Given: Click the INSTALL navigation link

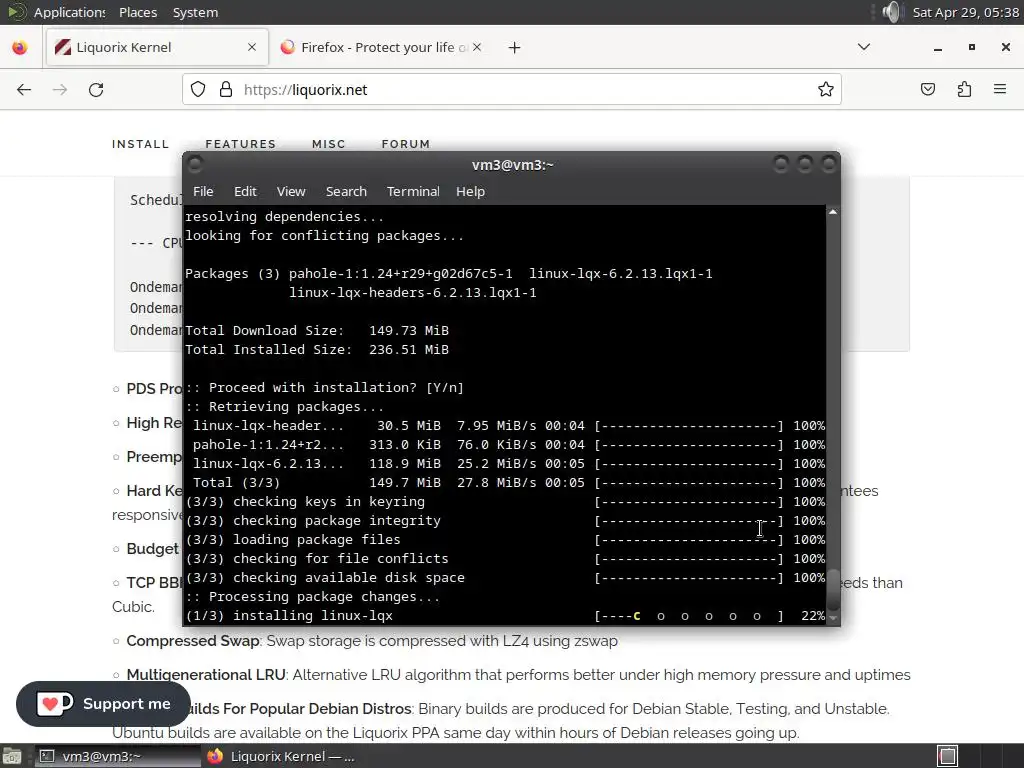Looking at the screenshot, I should [140, 144].
